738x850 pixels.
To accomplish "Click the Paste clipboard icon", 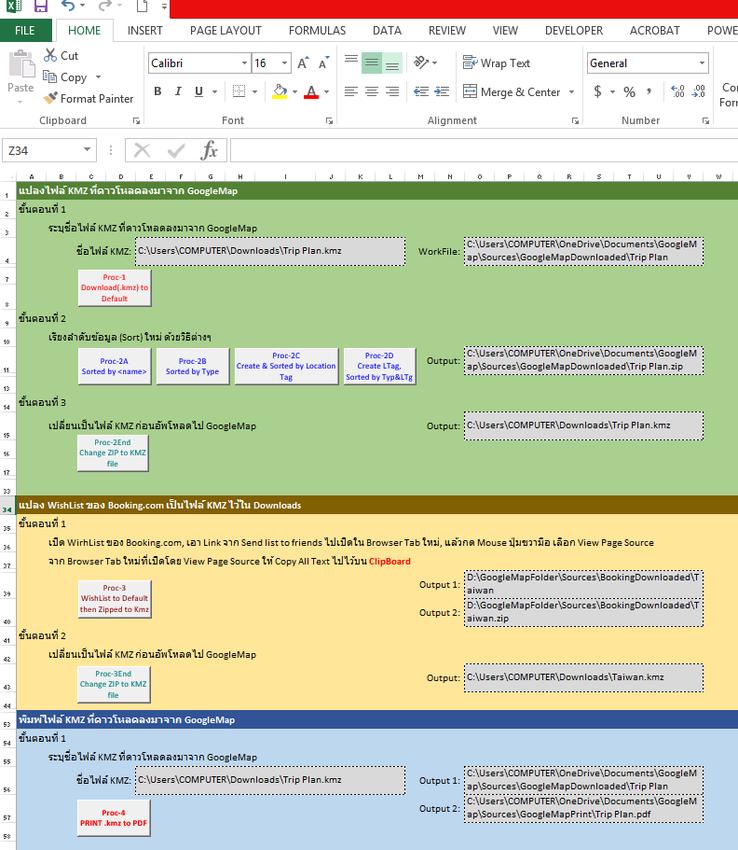I will [21, 65].
